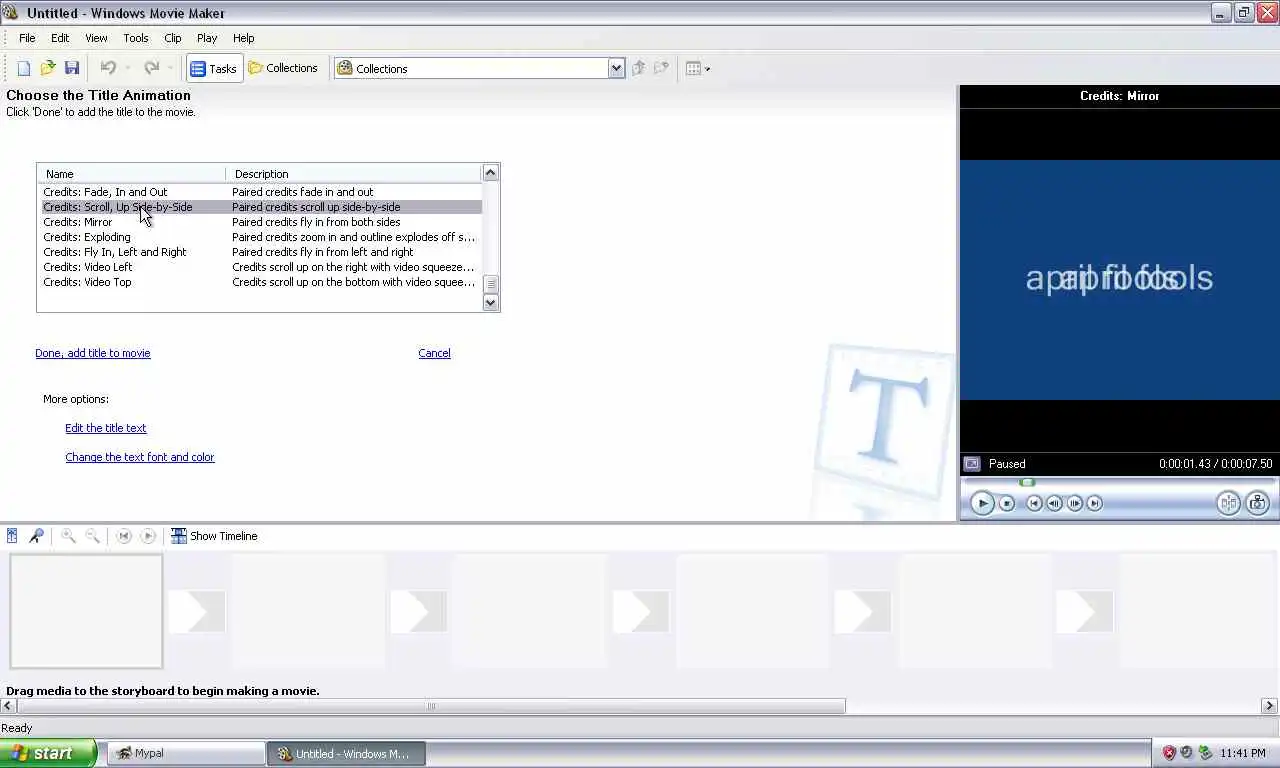Viewport: 1280px width, 768px height.
Task: Click Done, add title to movie
Action: coord(93,353)
